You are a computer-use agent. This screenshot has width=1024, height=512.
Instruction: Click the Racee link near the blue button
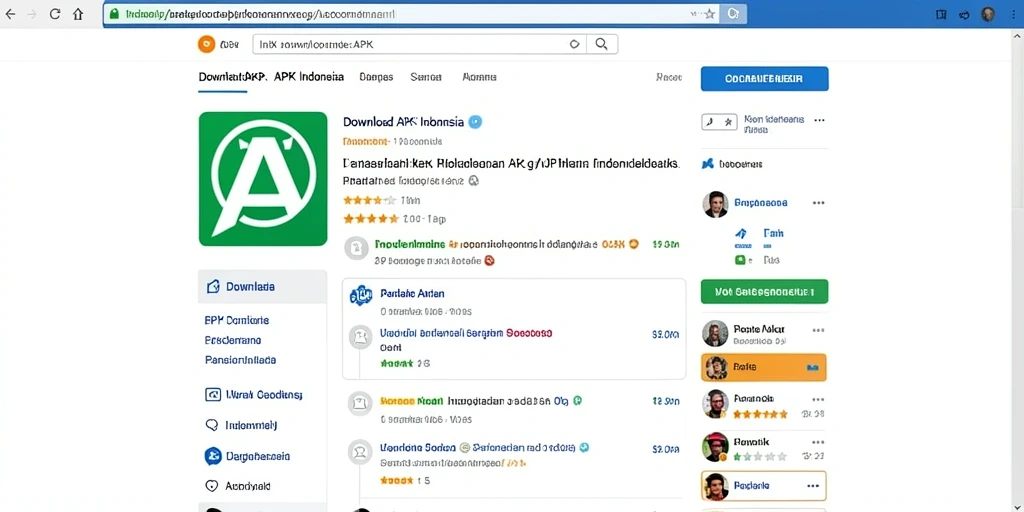coord(669,78)
